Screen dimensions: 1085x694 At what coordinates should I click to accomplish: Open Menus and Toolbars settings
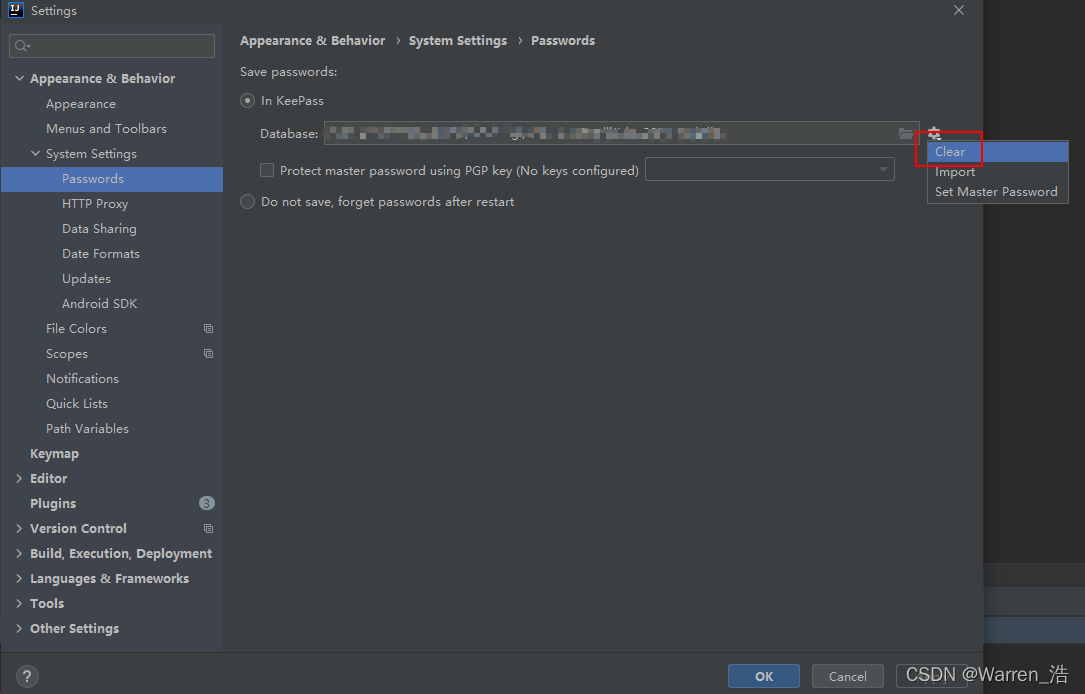click(107, 129)
